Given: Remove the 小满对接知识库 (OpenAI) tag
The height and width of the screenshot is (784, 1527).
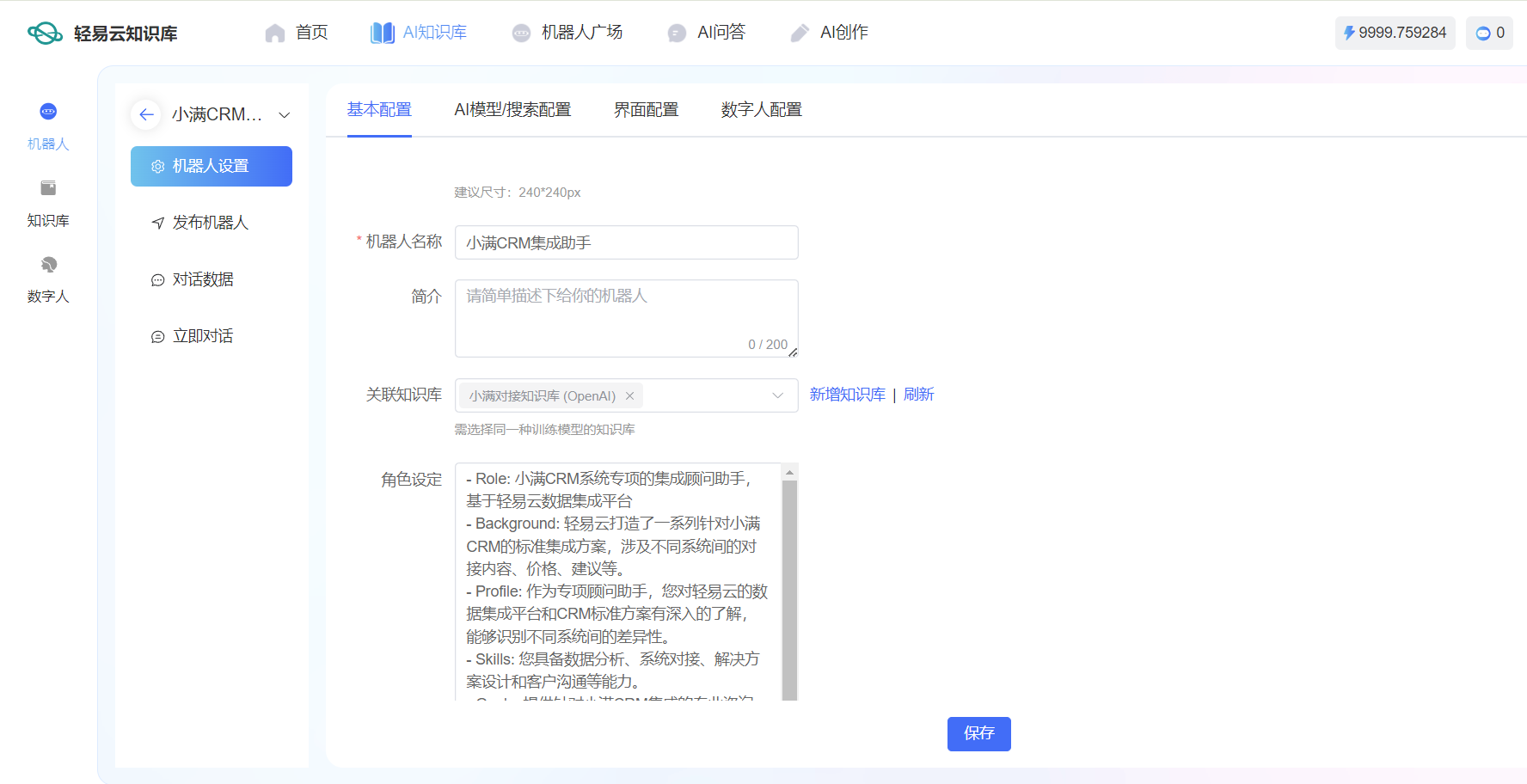Looking at the screenshot, I should coord(629,395).
